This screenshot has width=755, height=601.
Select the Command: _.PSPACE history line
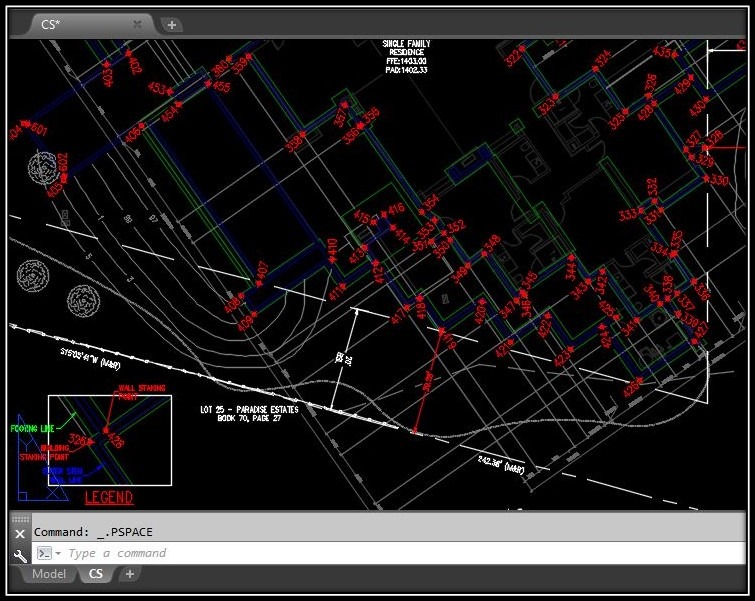93,532
